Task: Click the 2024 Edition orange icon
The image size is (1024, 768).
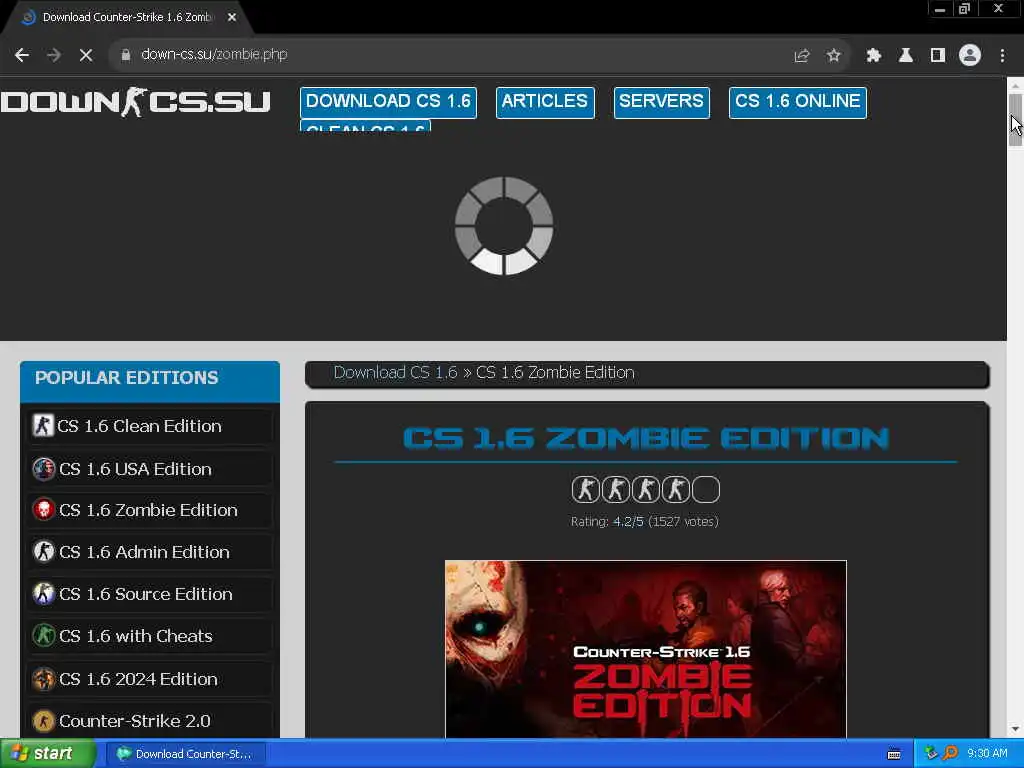Action: pos(44,679)
